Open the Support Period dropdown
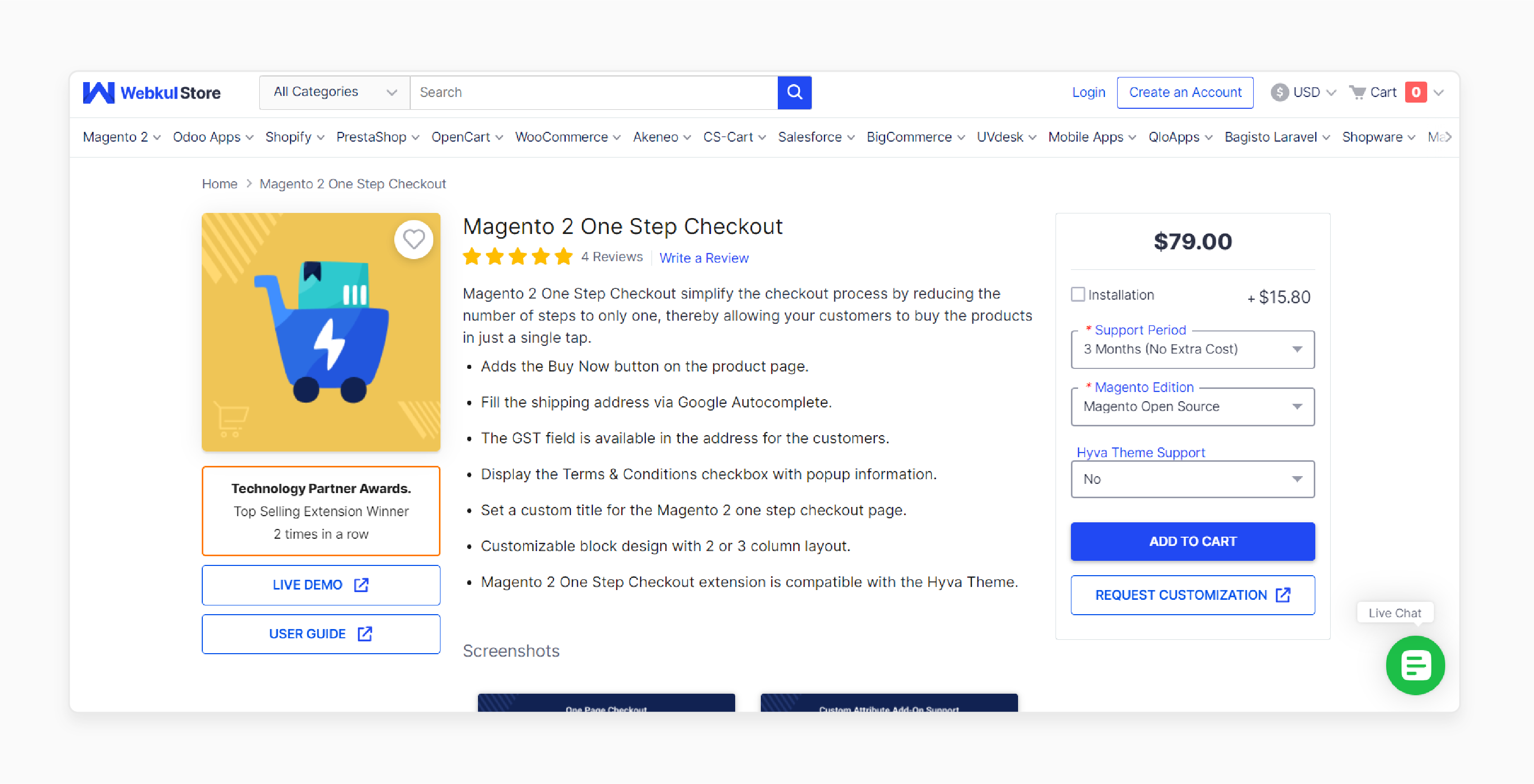 1192,349
